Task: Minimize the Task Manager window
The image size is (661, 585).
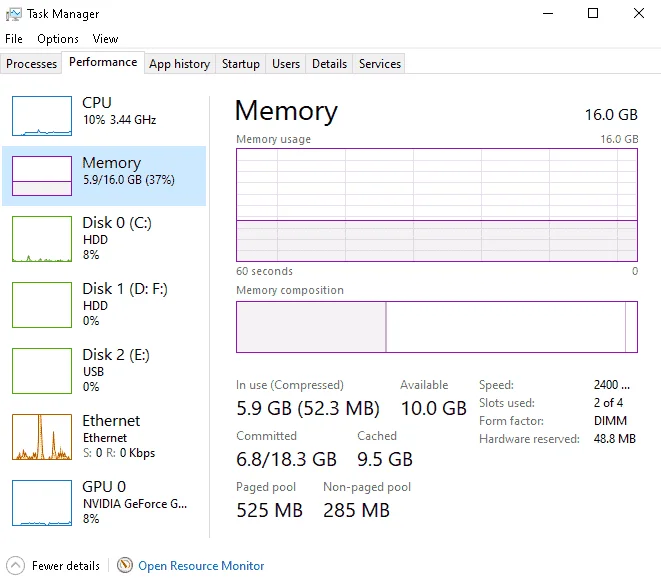Action: tap(548, 13)
